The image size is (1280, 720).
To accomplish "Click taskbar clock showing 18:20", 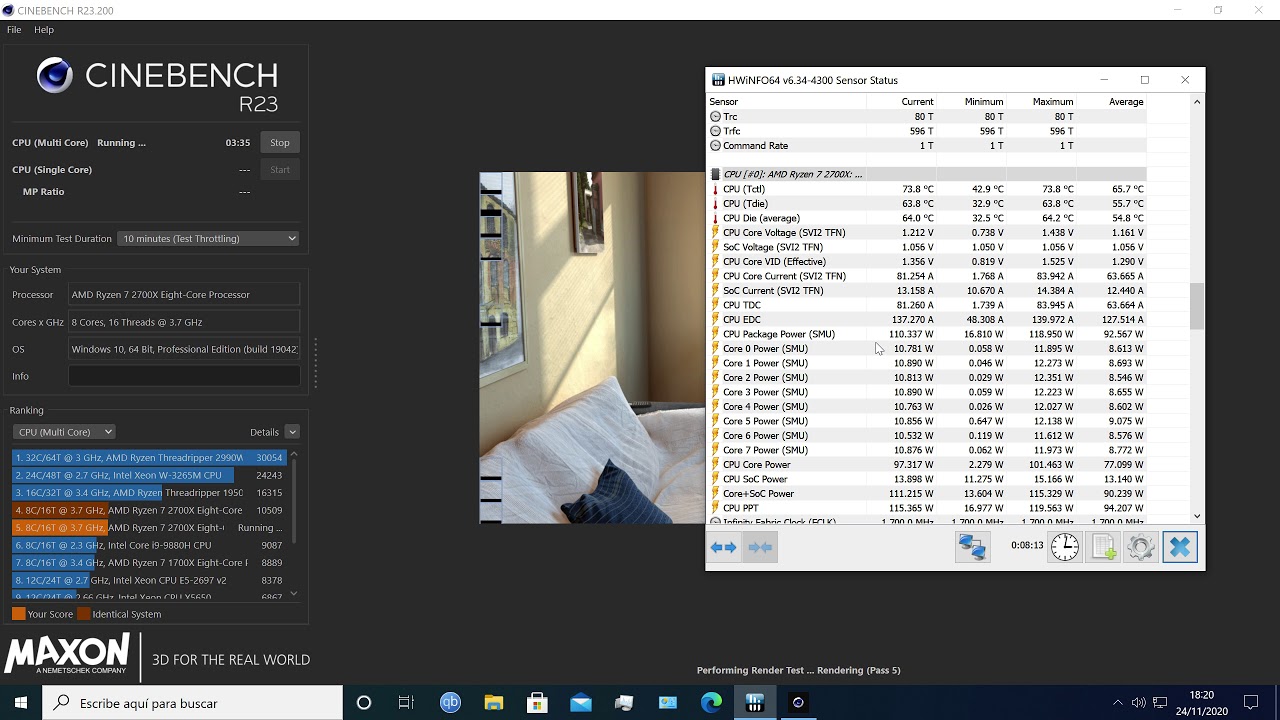I will tap(1202, 703).
